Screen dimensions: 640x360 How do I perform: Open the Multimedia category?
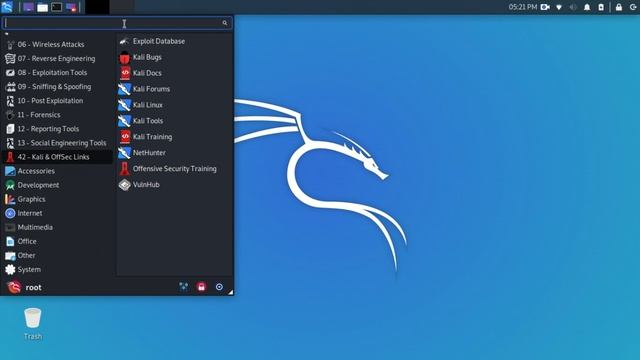point(57,227)
